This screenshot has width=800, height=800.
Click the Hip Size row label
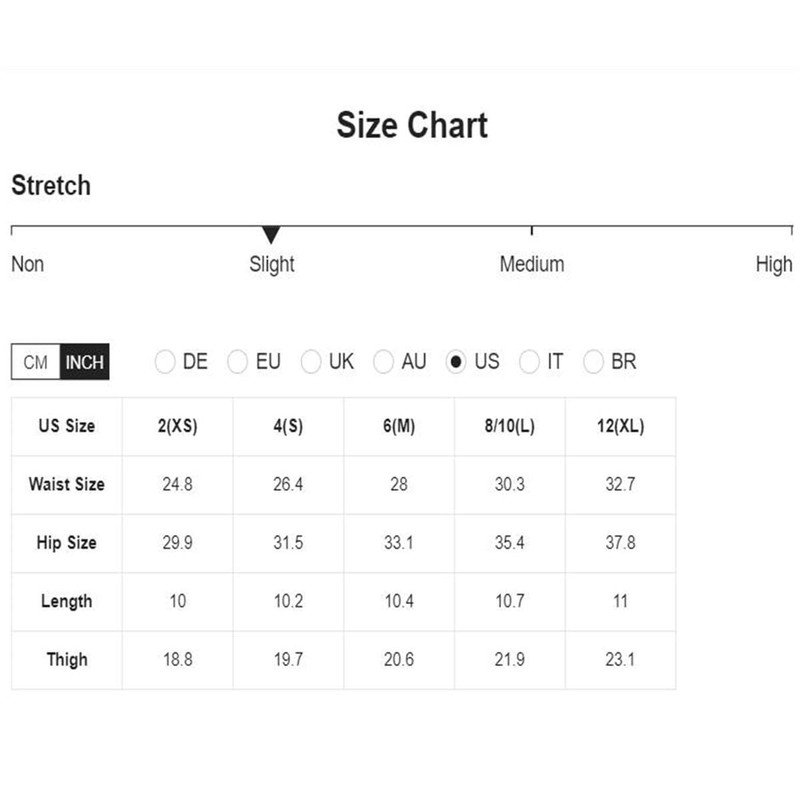(66, 543)
